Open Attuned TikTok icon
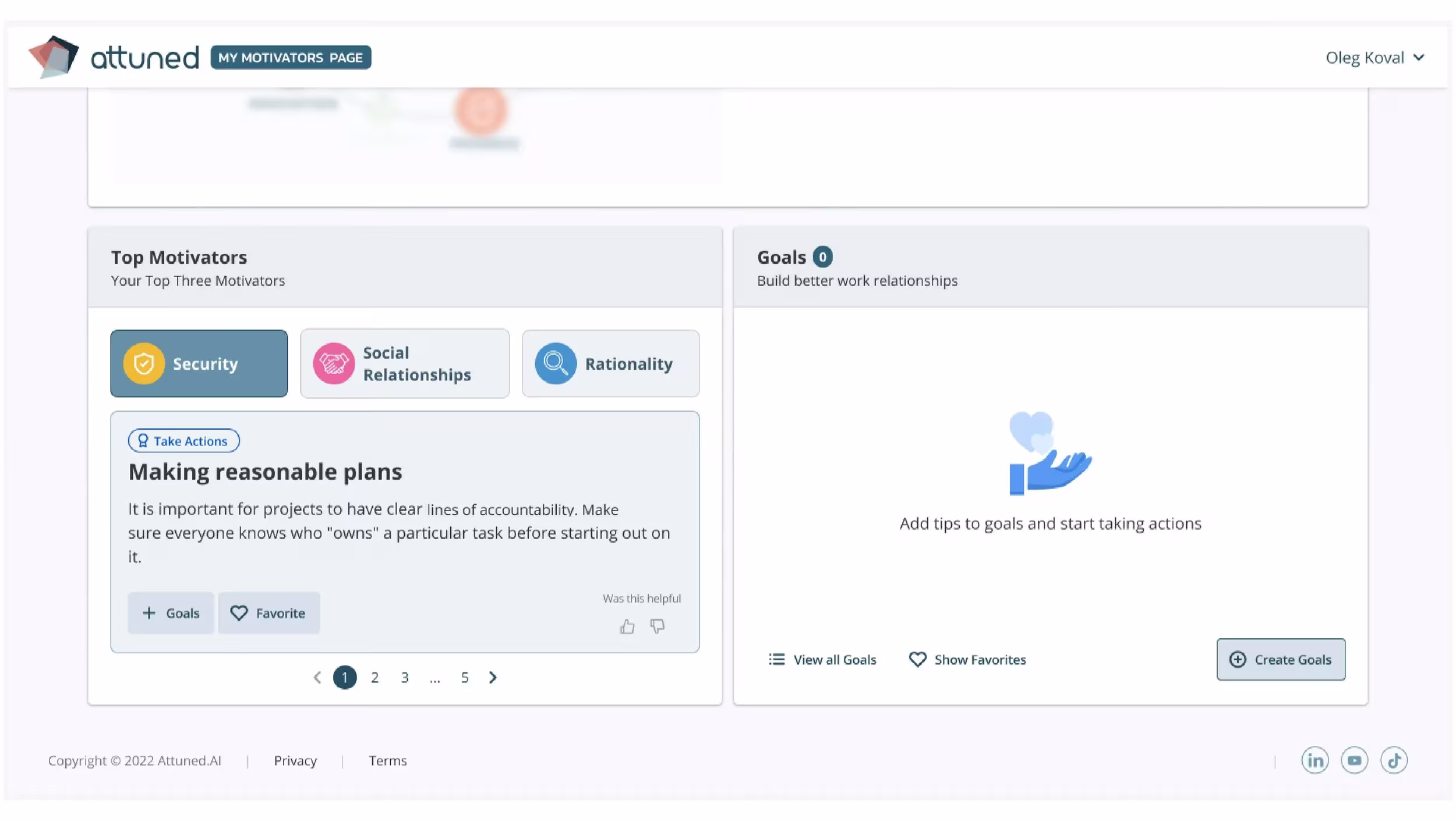This screenshot has width=1456, height=821. click(x=1394, y=760)
